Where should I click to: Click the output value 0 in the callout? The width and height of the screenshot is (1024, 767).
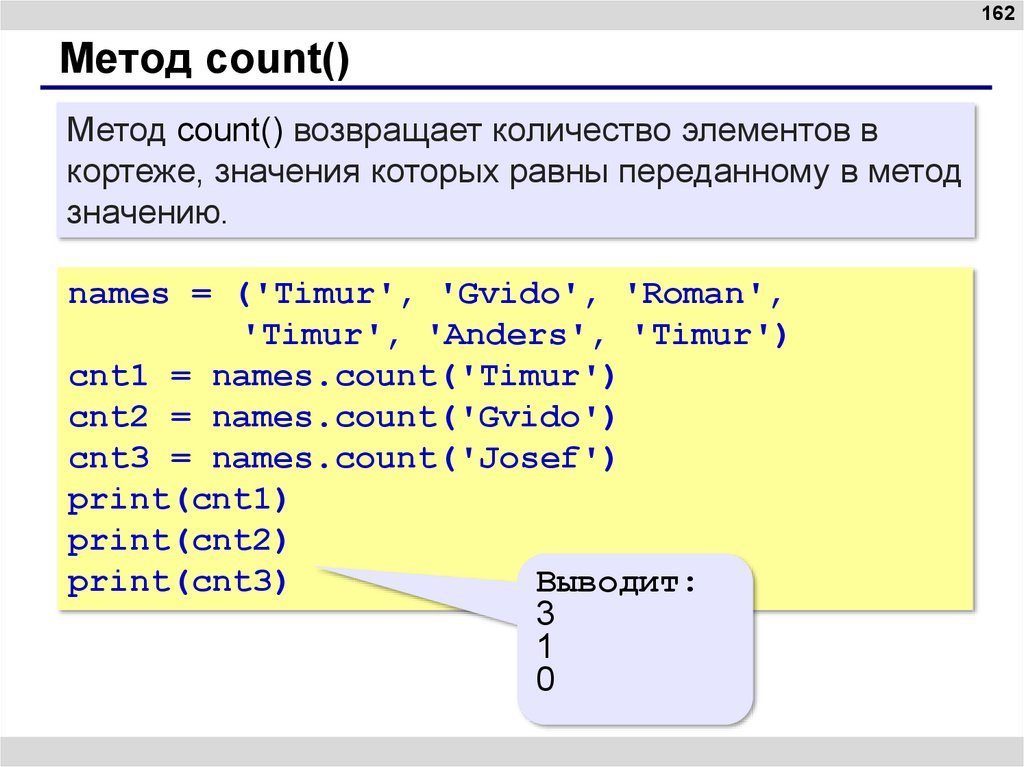(x=545, y=680)
